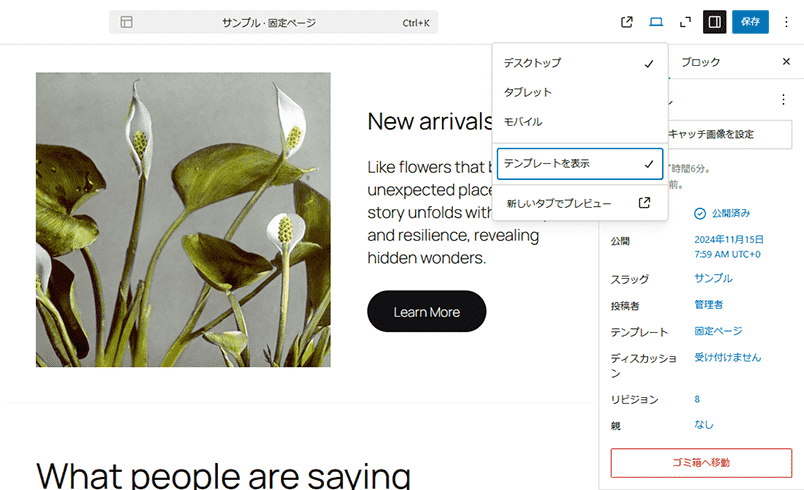This screenshot has width=804, height=490.
Task: Click the ゴミ箱へ移動 button
Action: coord(701,462)
